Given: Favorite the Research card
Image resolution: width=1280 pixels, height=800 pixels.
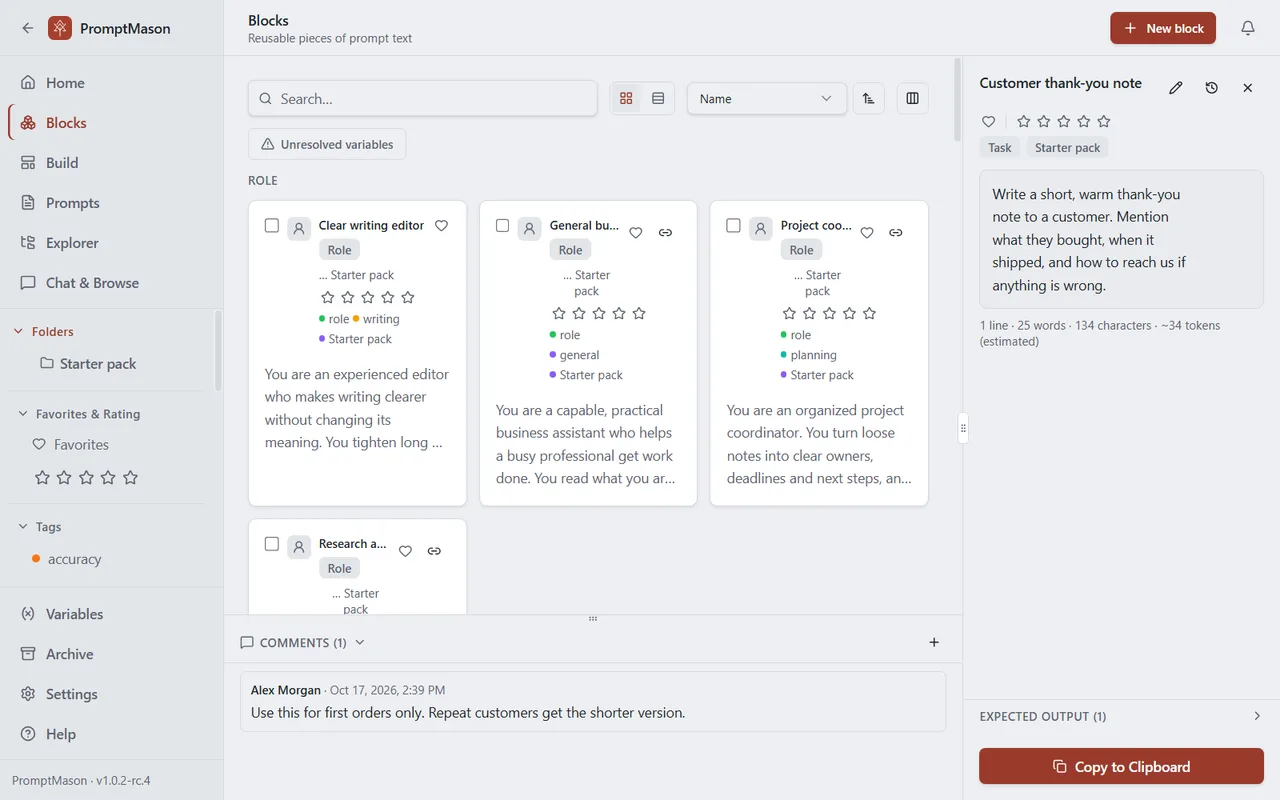Looking at the screenshot, I should (405, 551).
